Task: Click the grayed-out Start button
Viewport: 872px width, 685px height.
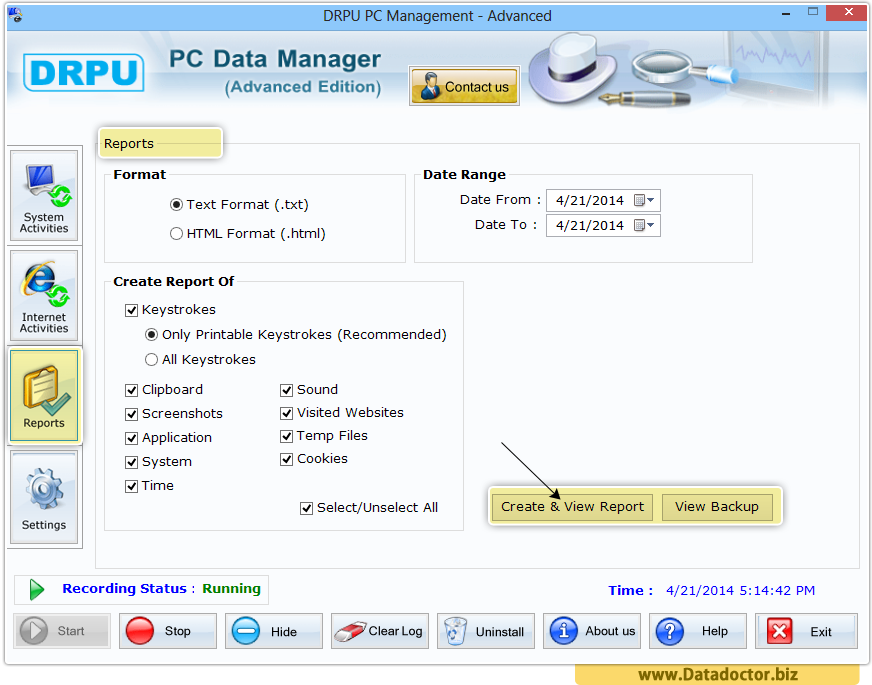Action: tap(62, 631)
